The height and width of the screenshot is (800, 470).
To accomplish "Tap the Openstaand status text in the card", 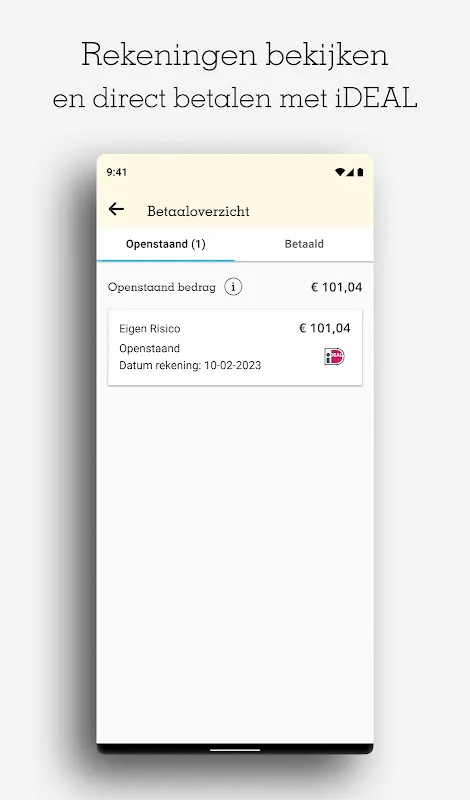I will 150,348.
